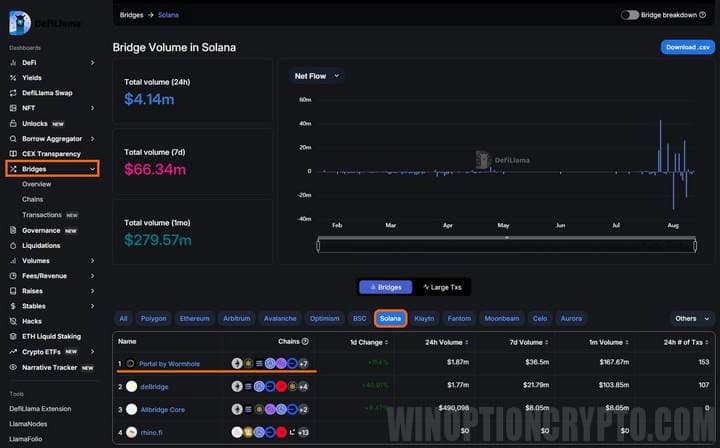The width and height of the screenshot is (720, 448).
Task: Collapse the Bridges sidebar section
Action: [93, 169]
